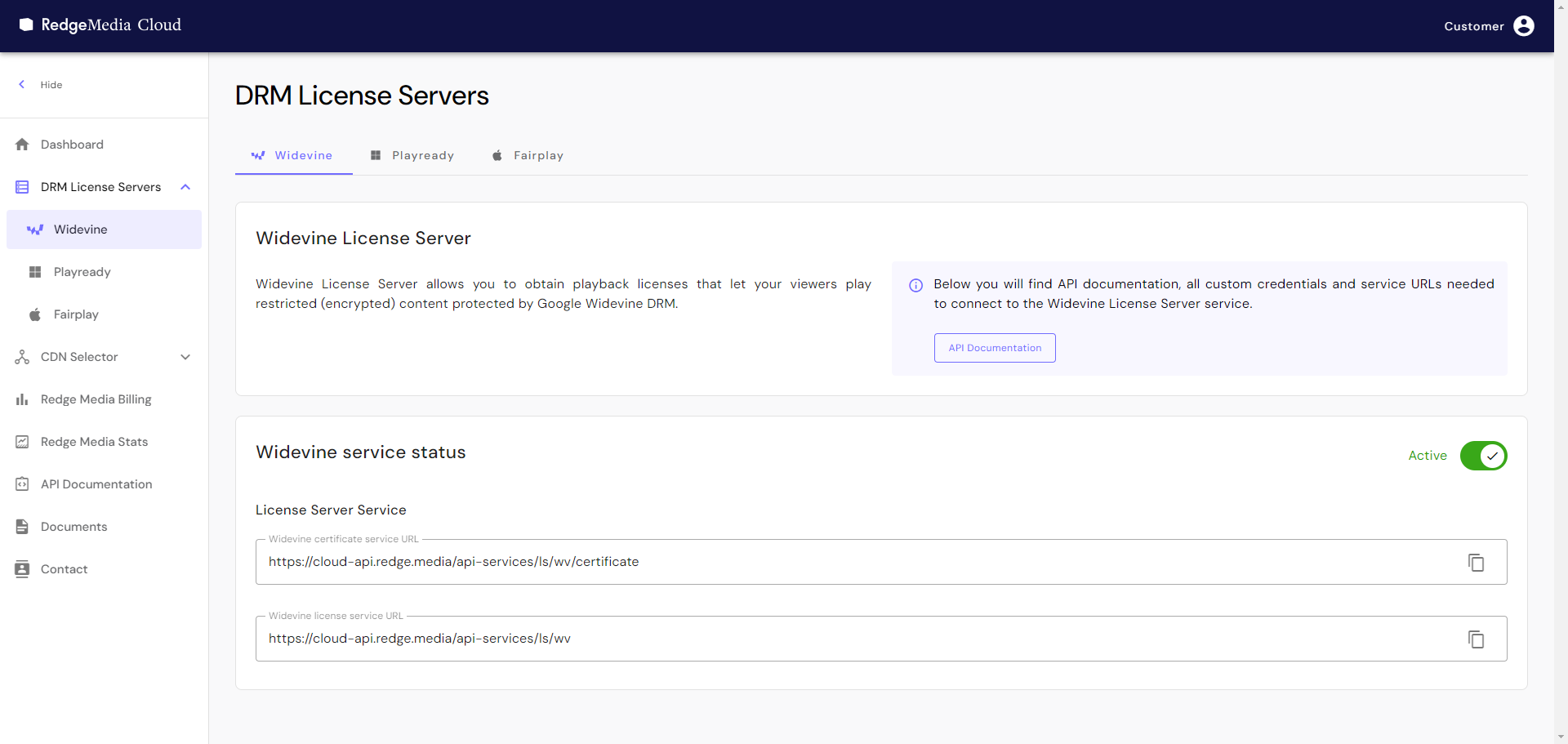Image resolution: width=1568 pixels, height=744 pixels.
Task: Expand the CDN Selector chevron
Action: click(185, 357)
